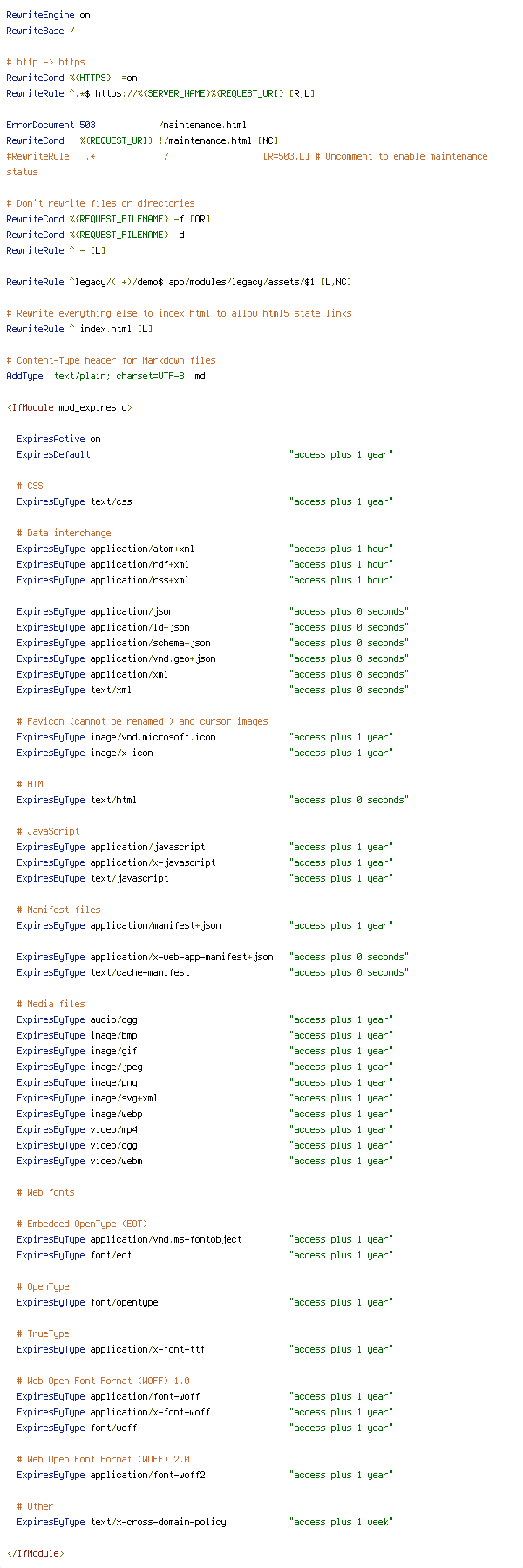Click 'application/atom+xml' MIME type
523x1568 pixels.
[142, 549]
